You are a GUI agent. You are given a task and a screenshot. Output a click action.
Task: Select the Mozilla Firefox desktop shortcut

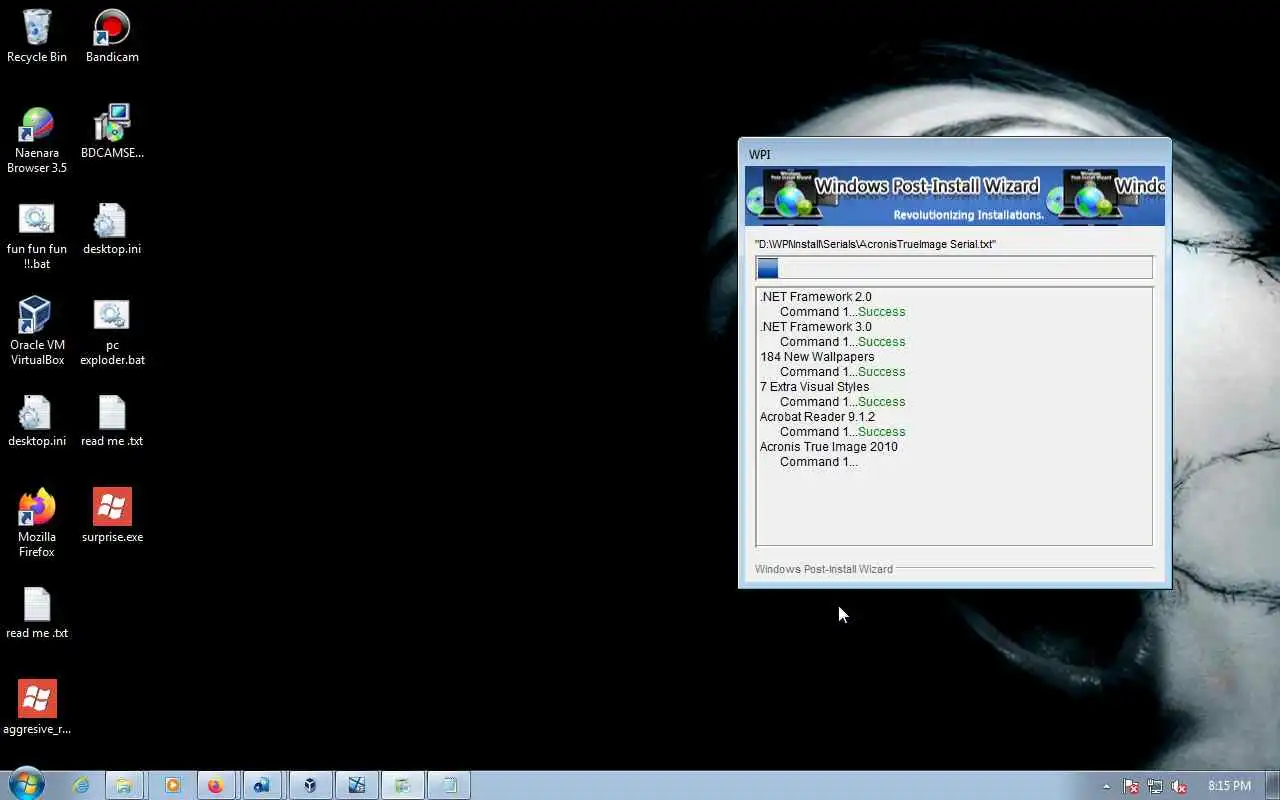(37, 523)
